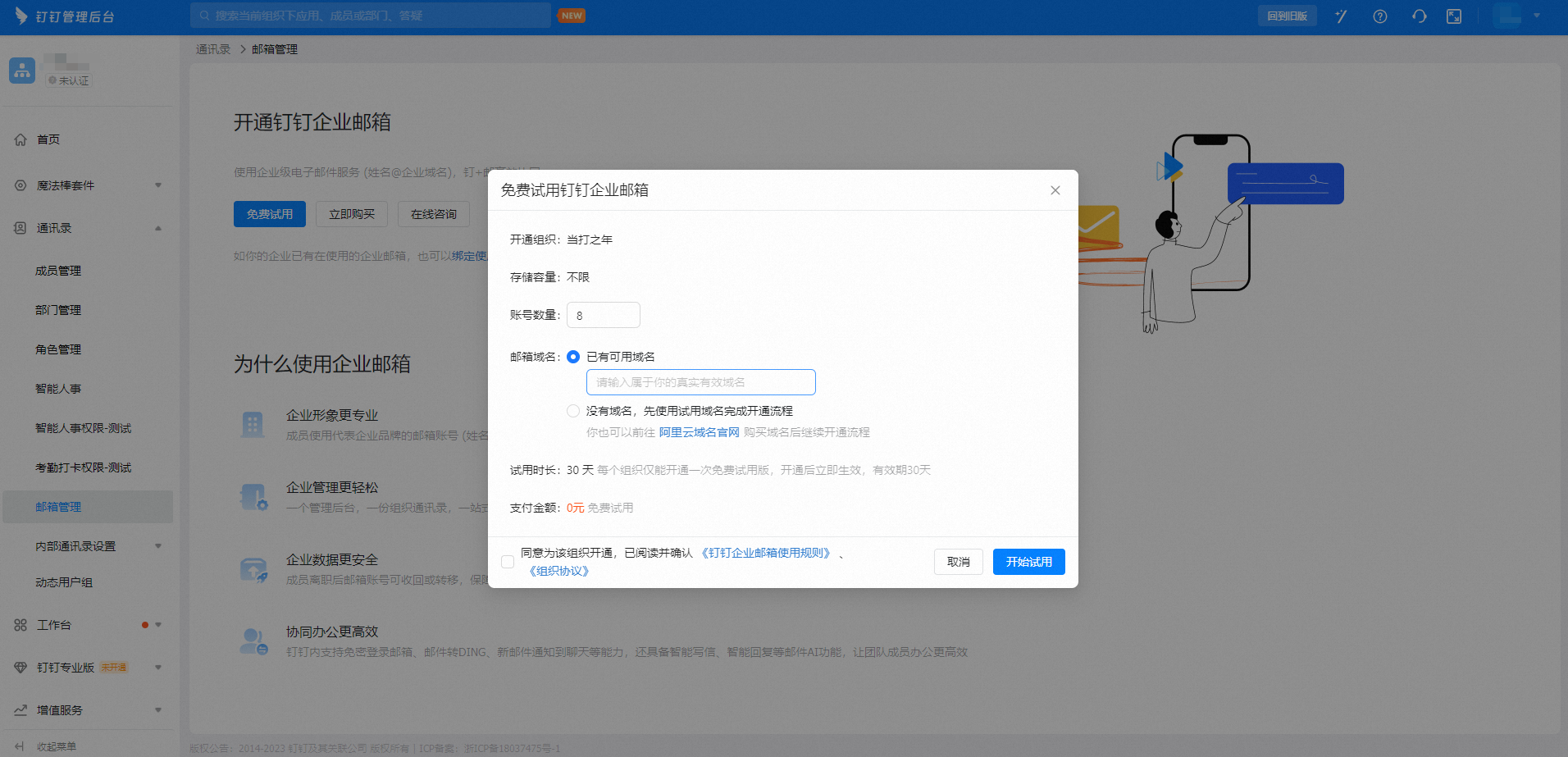Click the domain name input field

(x=701, y=382)
